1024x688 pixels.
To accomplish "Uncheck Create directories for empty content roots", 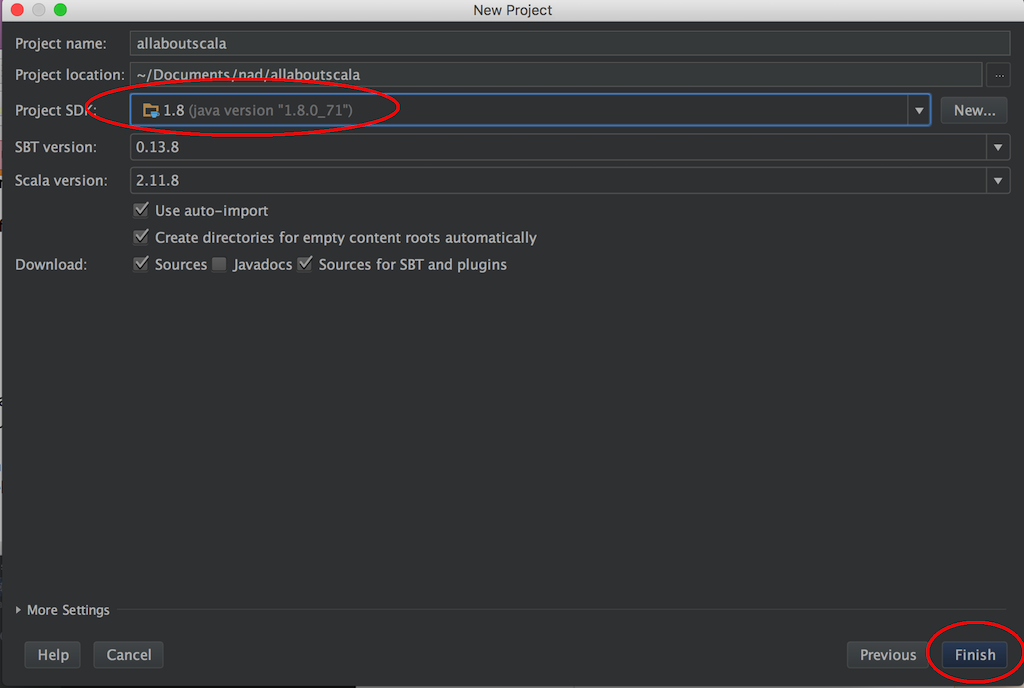I will tap(140, 236).
